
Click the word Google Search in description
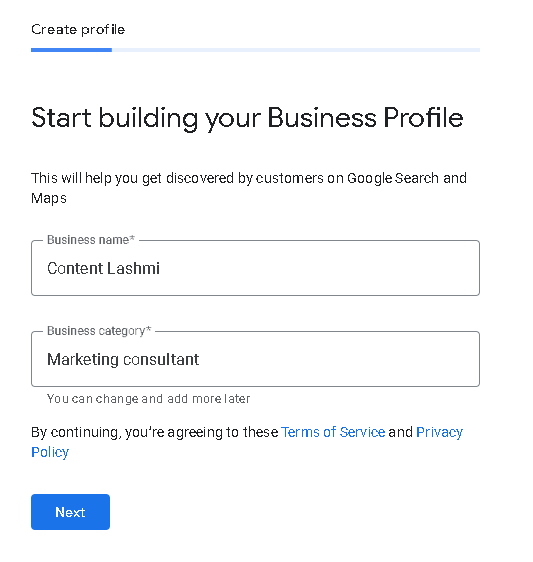coord(393,178)
